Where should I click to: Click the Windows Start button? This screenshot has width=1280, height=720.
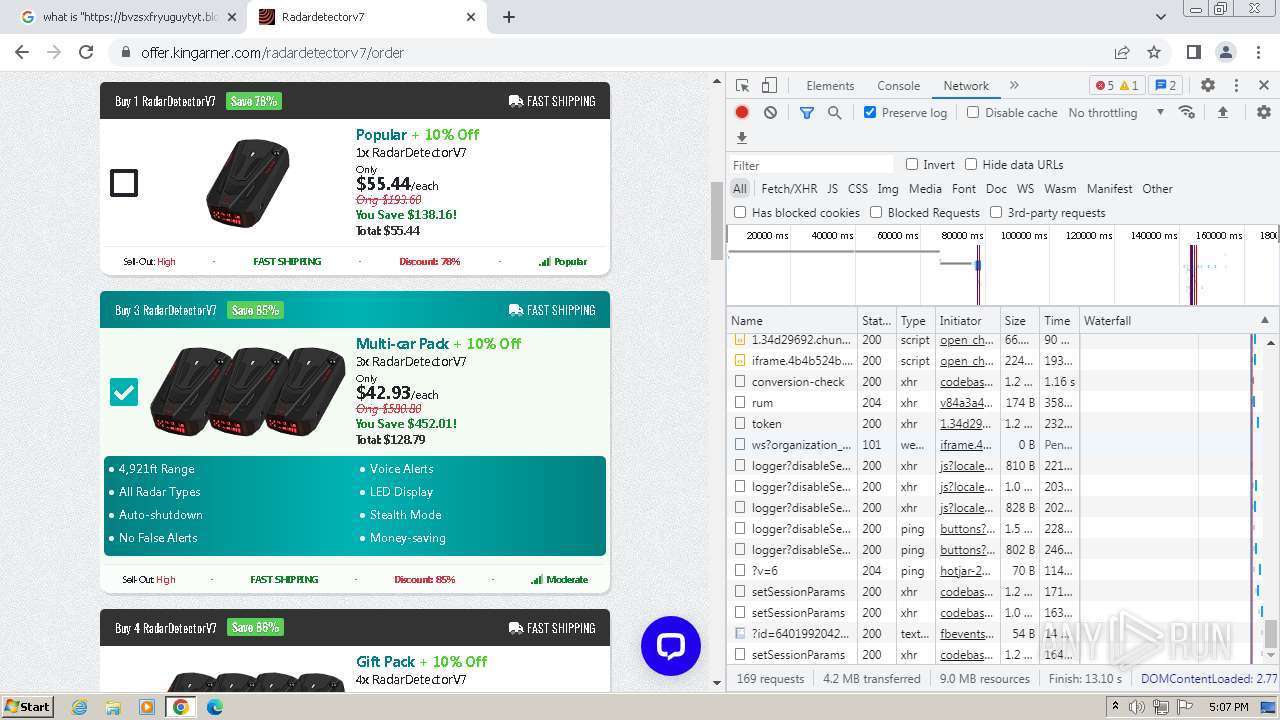tap(28, 707)
